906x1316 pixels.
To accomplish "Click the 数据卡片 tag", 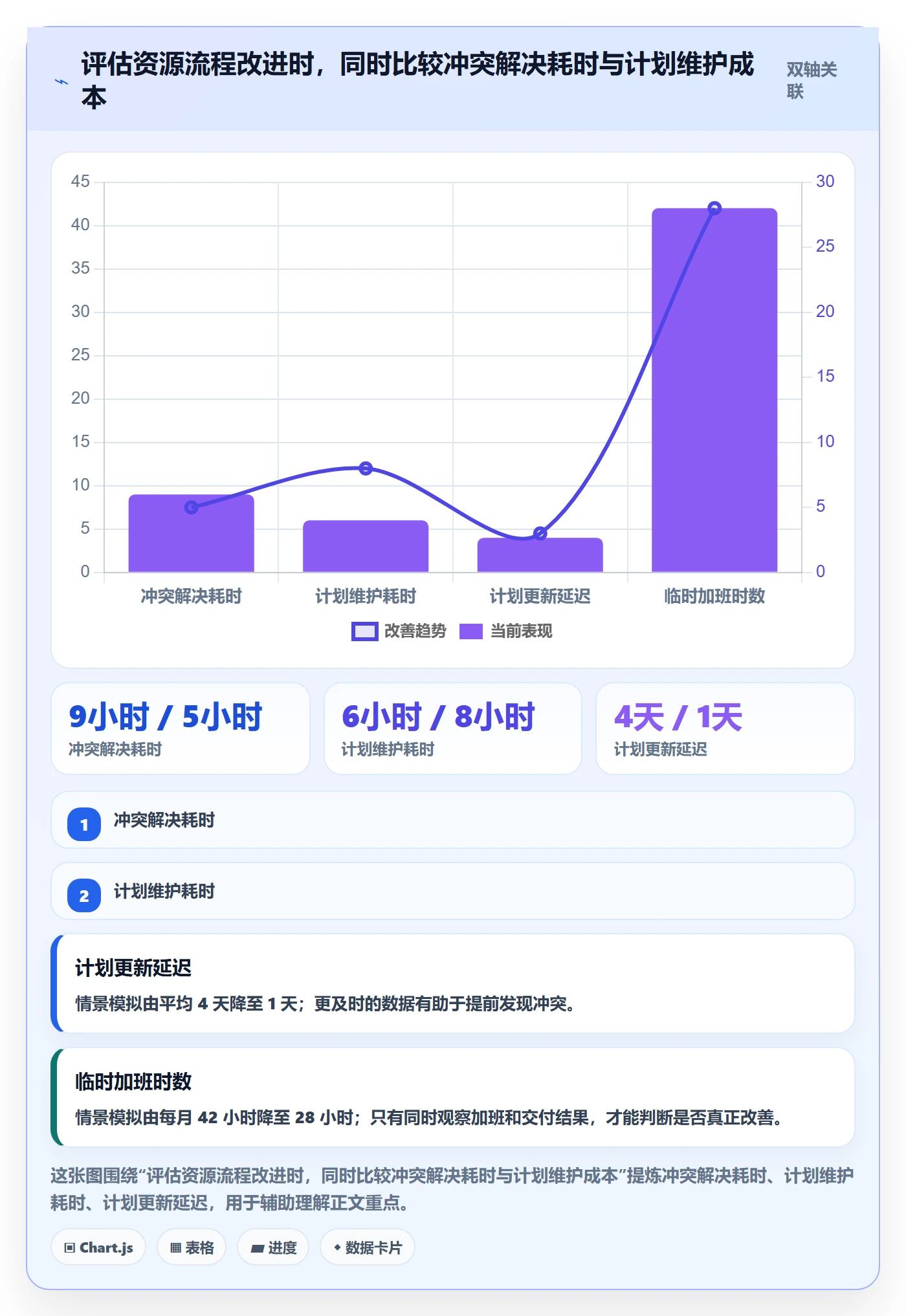I will (x=367, y=1247).
